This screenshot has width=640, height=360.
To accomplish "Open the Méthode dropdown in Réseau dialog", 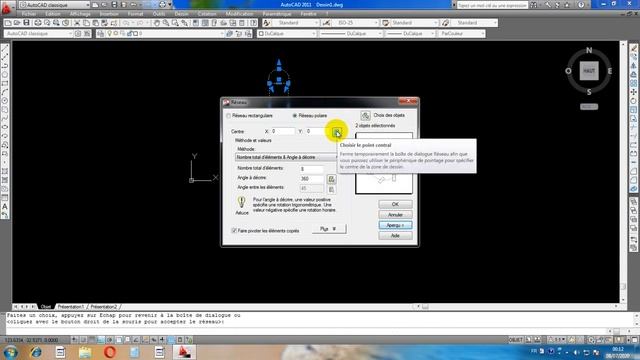I will [x=287, y=157].
